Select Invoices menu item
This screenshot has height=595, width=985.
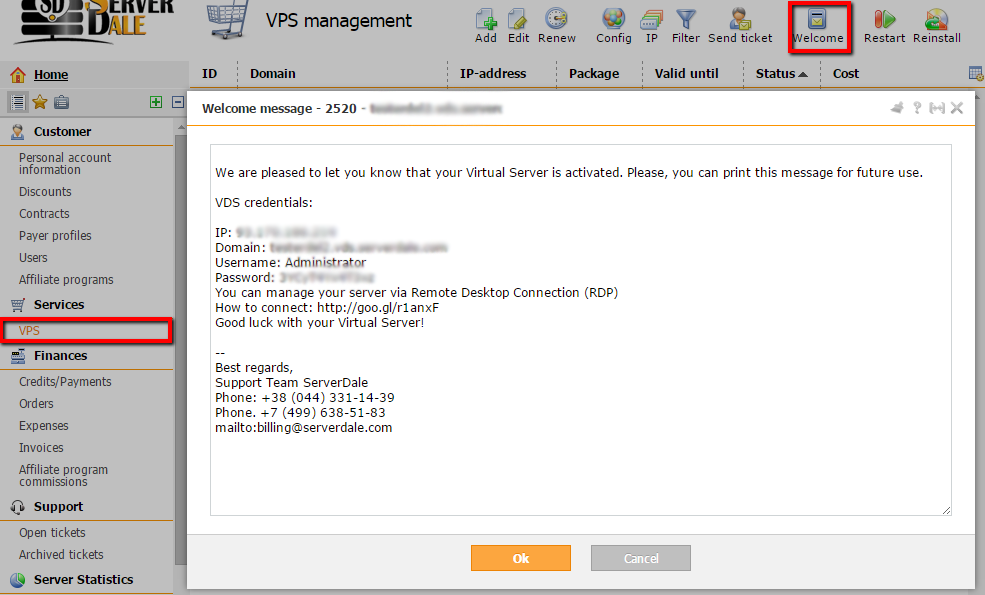tap(41, 447)
